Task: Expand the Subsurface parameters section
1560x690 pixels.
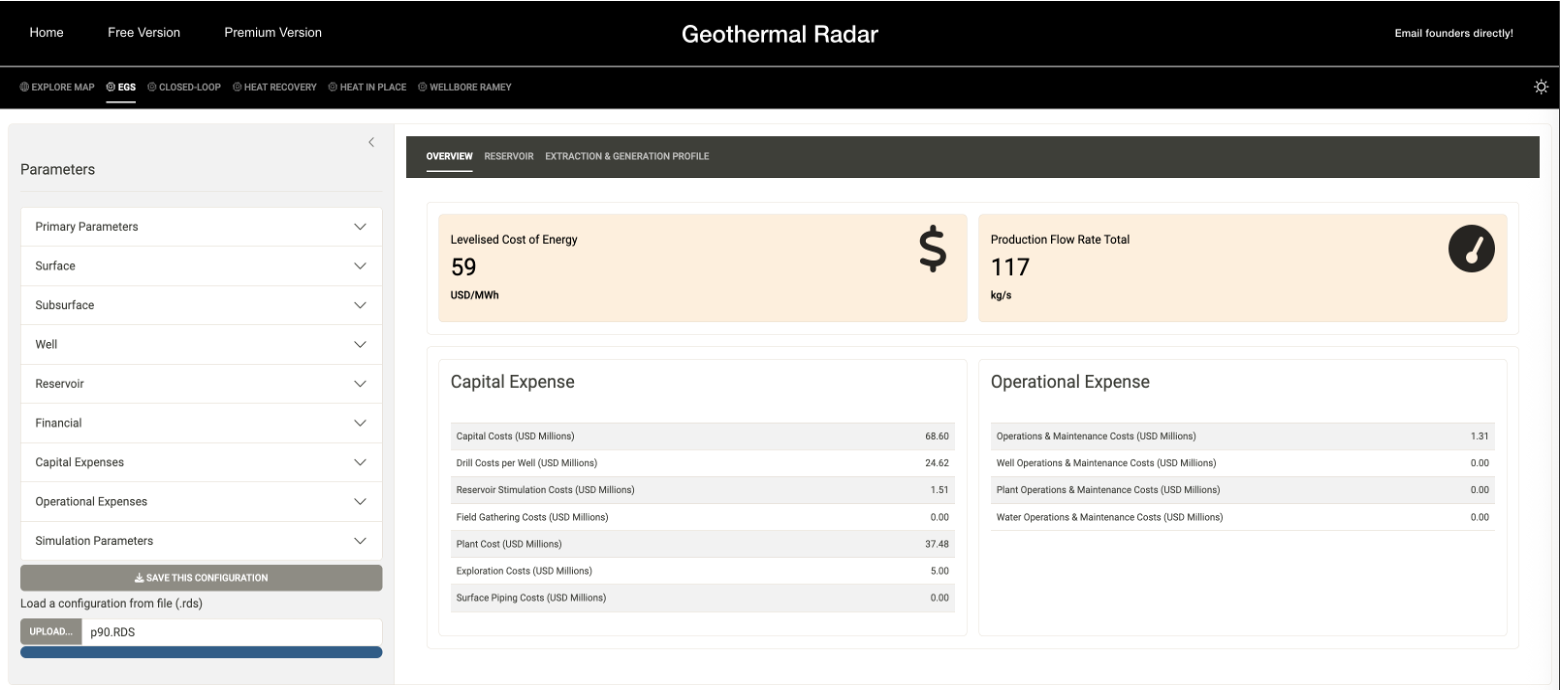Action: (201, 305)
